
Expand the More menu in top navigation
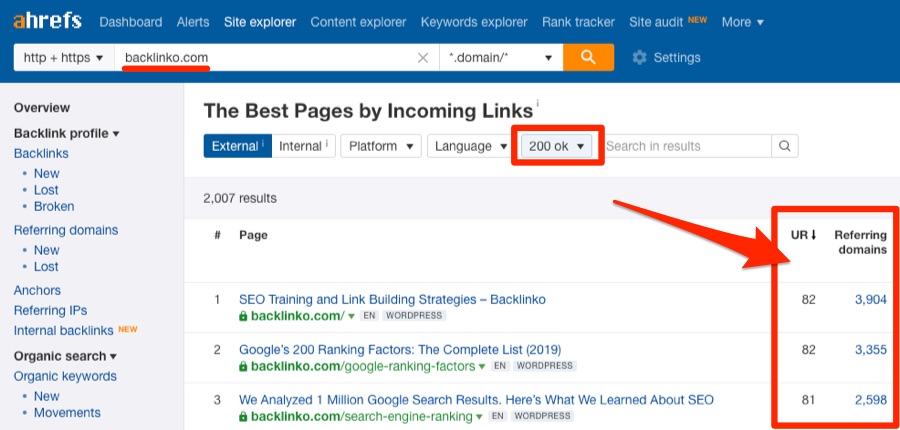click(743, 22)
